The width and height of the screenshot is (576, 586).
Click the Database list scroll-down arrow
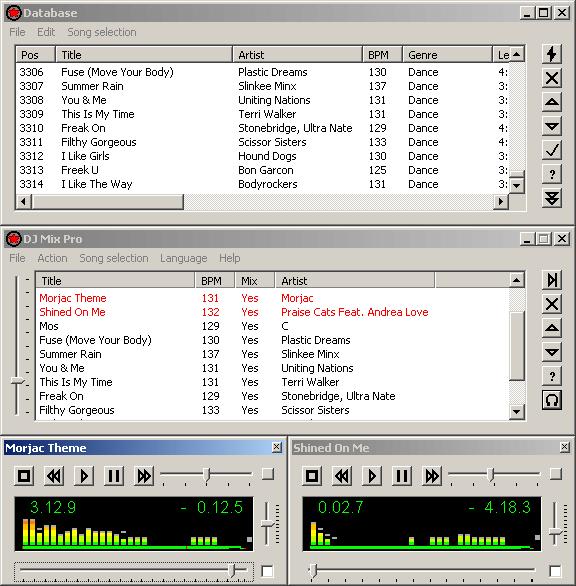[x=517, y=185]
